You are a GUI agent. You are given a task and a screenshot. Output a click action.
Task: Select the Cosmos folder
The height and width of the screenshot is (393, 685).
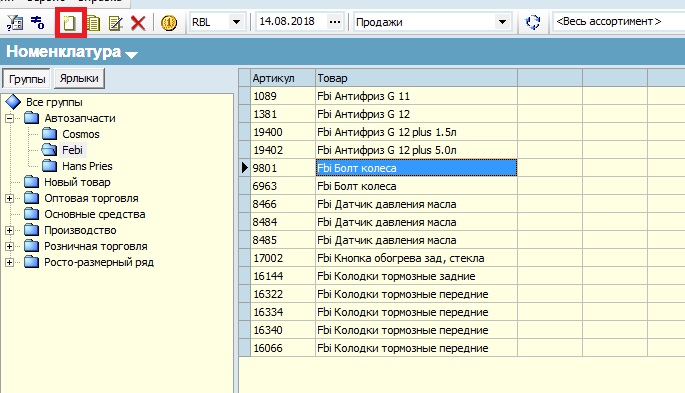(x=81, y=134)
